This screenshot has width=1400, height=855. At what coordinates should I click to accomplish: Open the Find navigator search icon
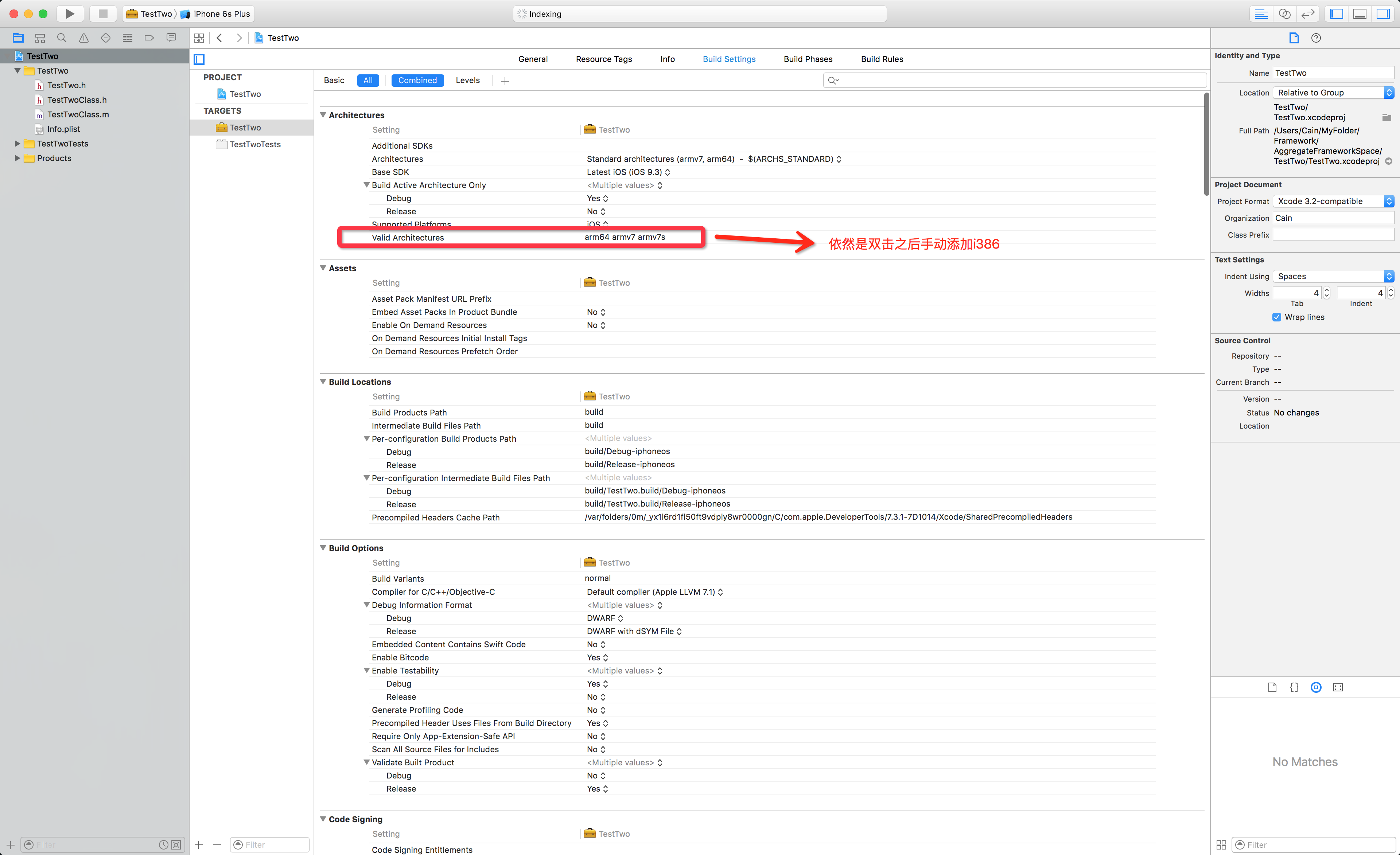tap(61, 38)
